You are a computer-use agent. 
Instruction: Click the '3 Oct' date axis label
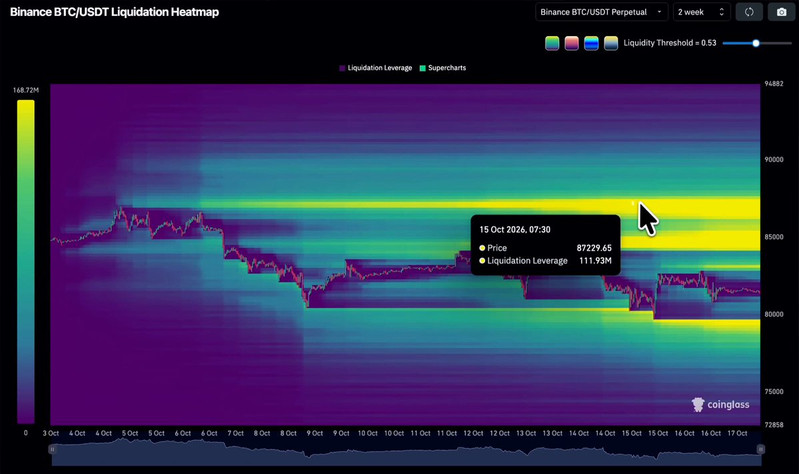[x=50, y=433]
